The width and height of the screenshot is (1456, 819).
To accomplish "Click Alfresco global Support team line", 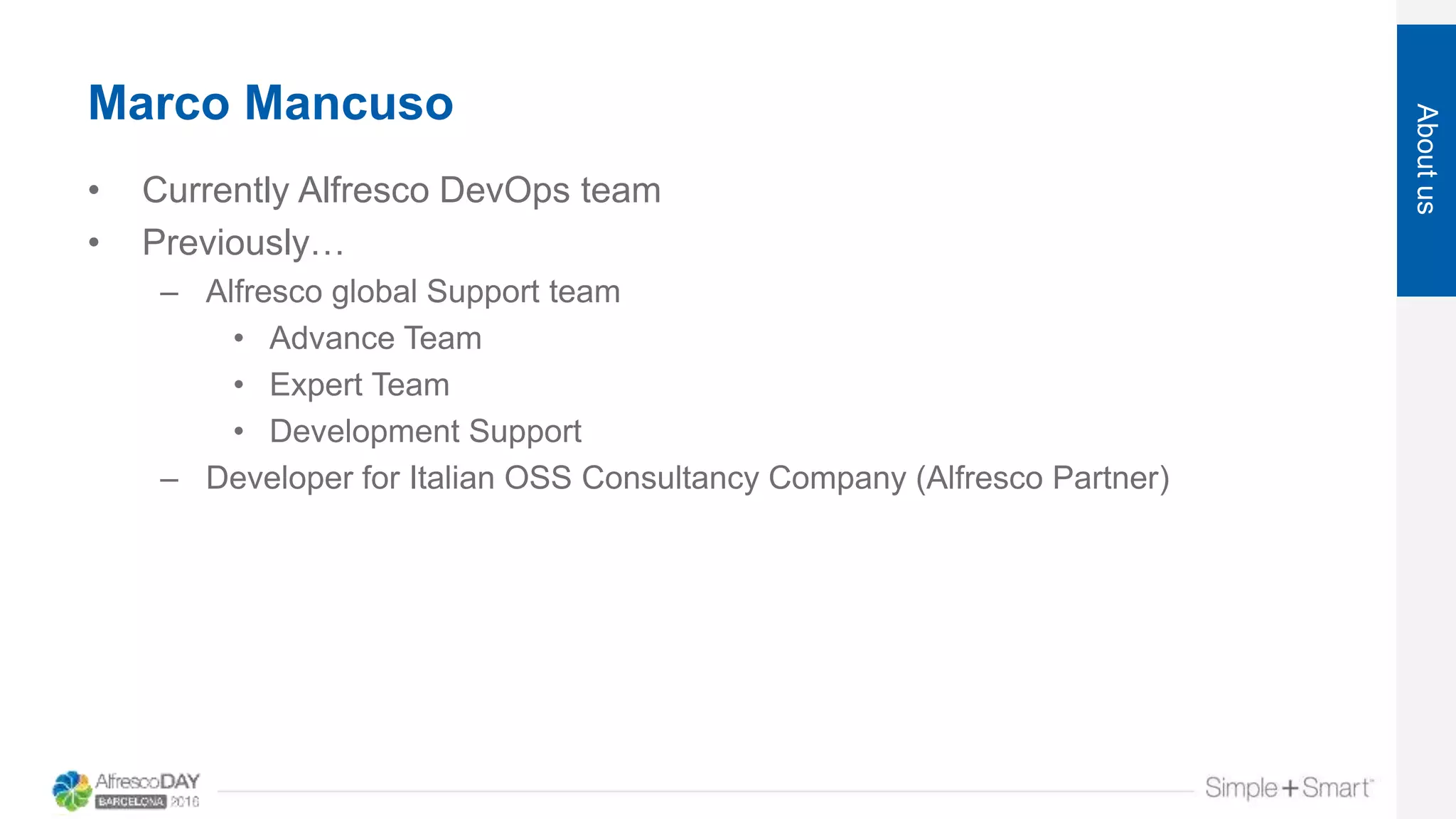I will click(x=413, y=291).
